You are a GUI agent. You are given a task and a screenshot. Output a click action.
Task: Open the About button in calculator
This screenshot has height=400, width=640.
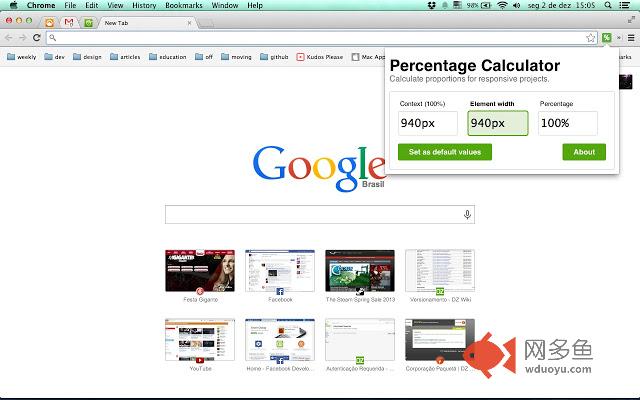coord(584,152)
